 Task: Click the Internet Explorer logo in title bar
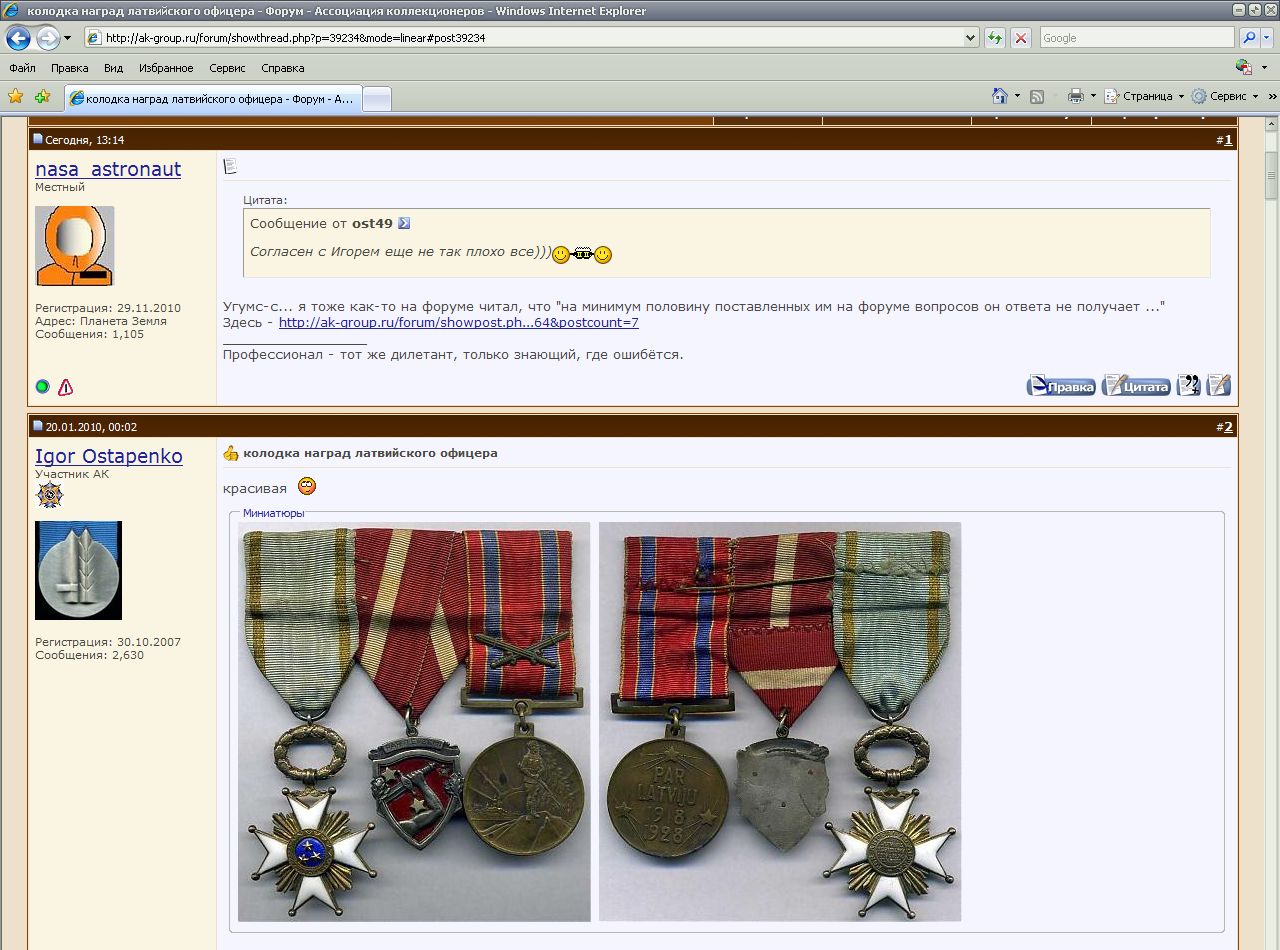coord(12,11)
